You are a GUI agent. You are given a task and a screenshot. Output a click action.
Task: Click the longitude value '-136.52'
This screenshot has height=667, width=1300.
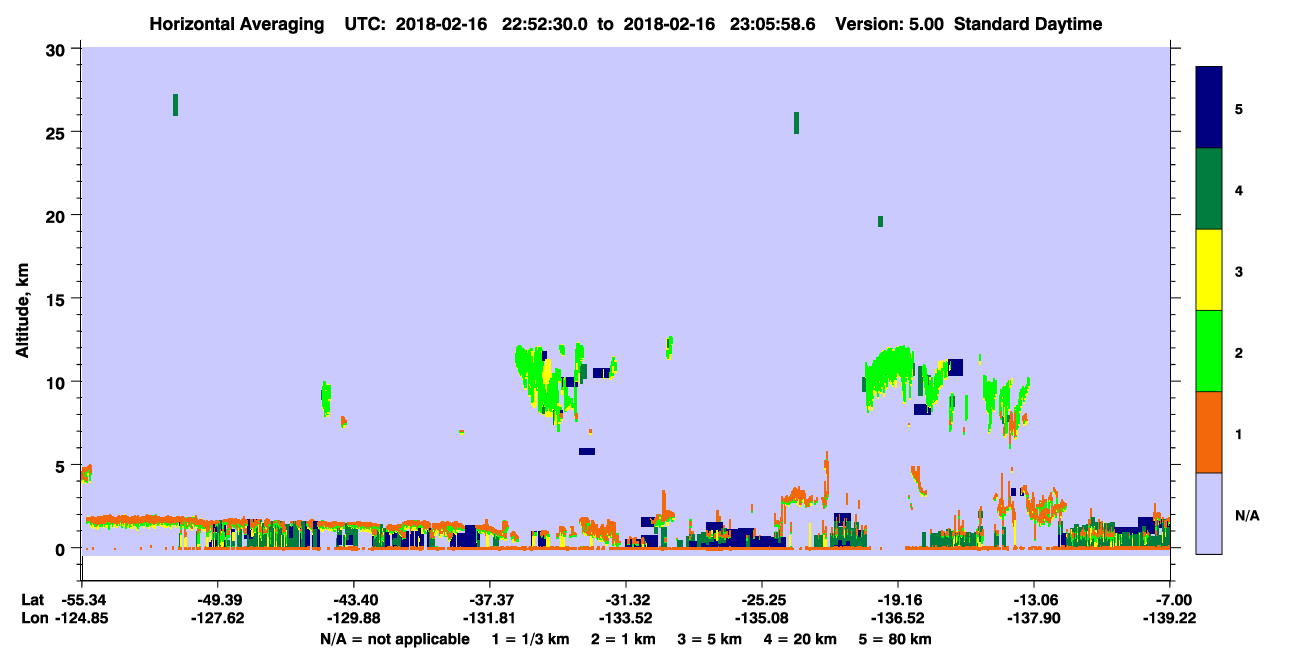(x=897, y=618)
